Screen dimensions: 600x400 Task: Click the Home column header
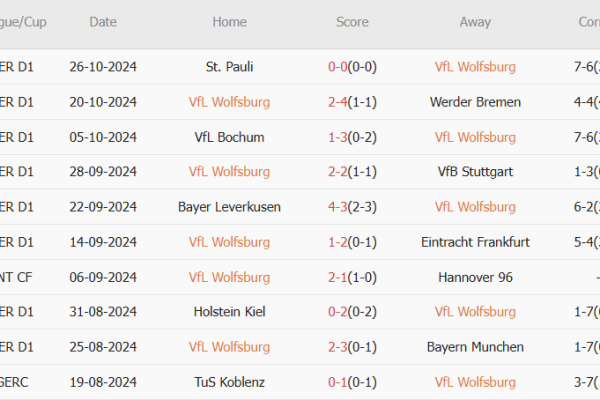(x=229, y=22)
